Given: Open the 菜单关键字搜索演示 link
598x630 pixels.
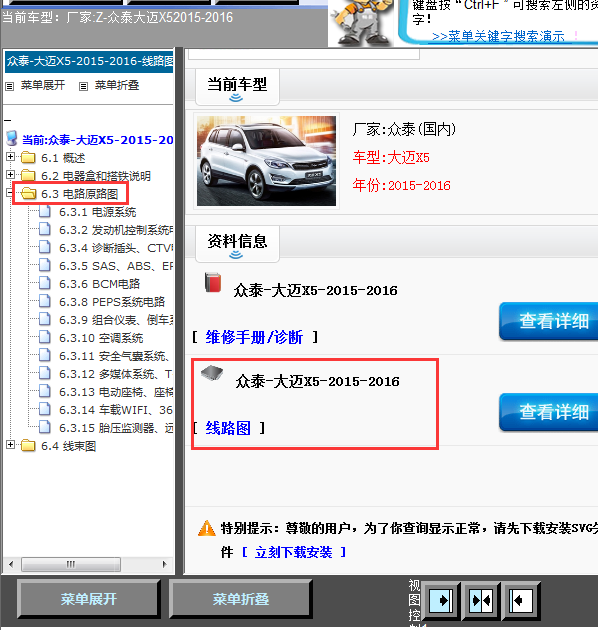Looking at the screenshot, I should point(498,37).
